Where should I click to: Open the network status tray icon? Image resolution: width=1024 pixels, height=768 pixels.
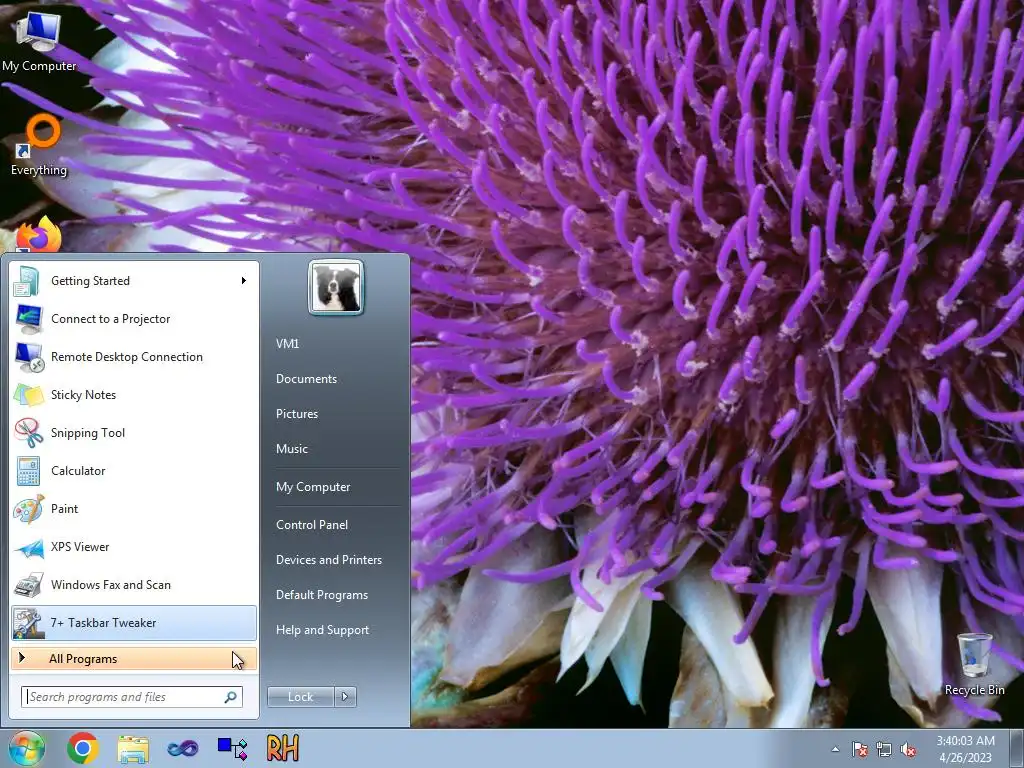884,749
